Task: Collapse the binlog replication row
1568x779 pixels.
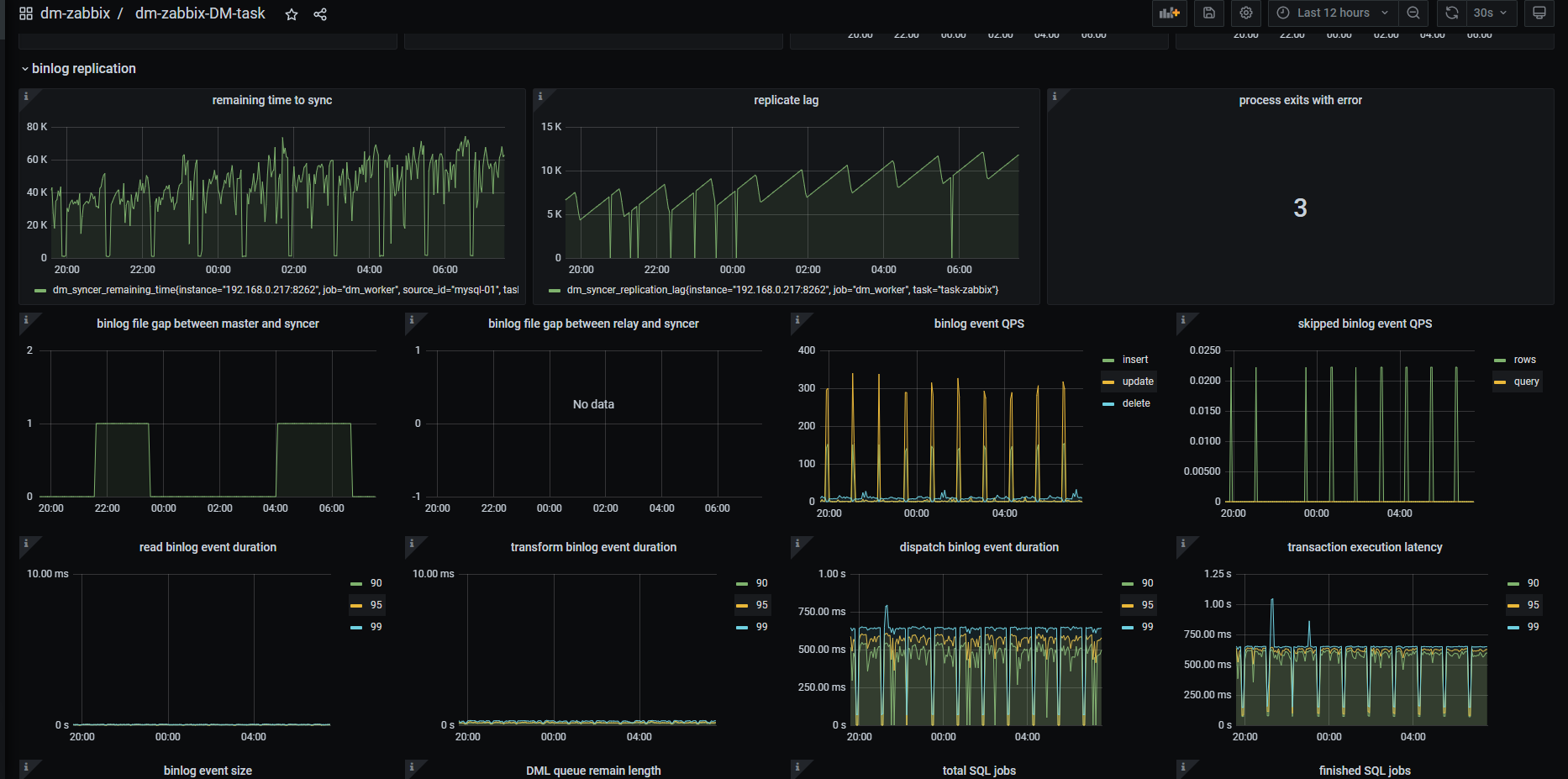Action: 83,69
